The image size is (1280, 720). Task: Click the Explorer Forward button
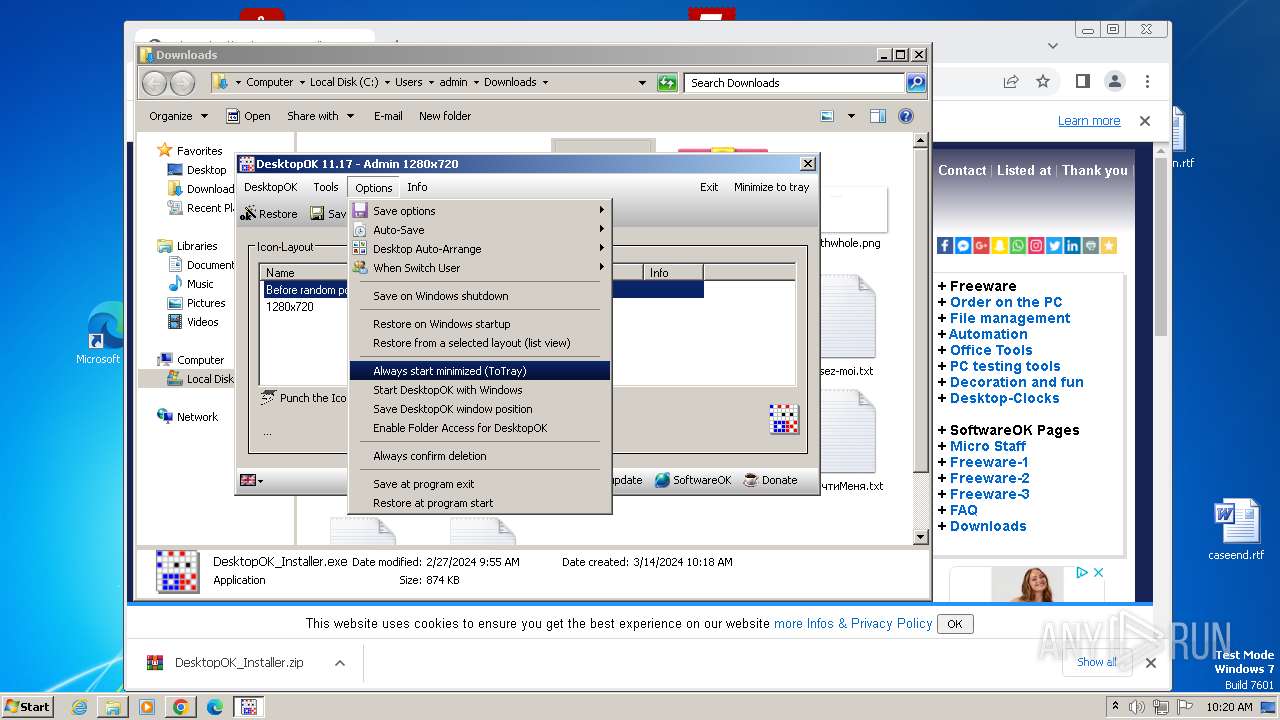pyautogui.click(x=182, y=83)
